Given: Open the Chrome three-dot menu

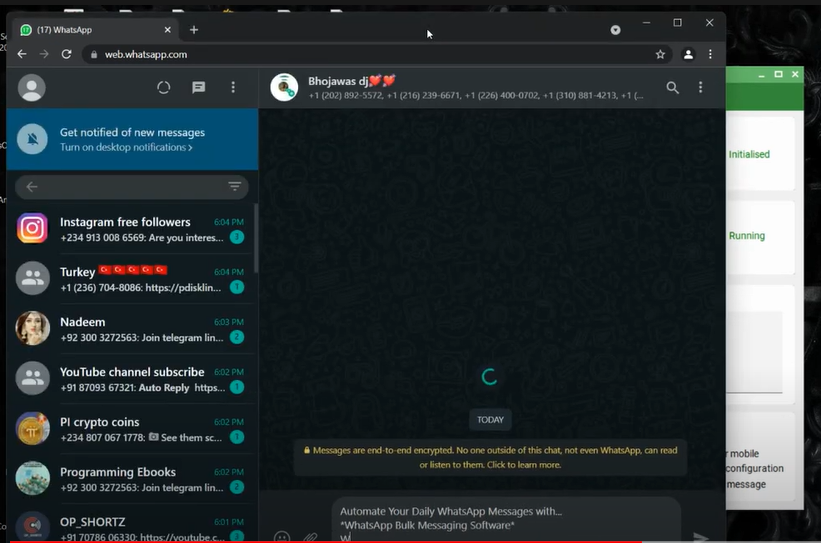Looking at the screenshot, I should tap(711, 54).
